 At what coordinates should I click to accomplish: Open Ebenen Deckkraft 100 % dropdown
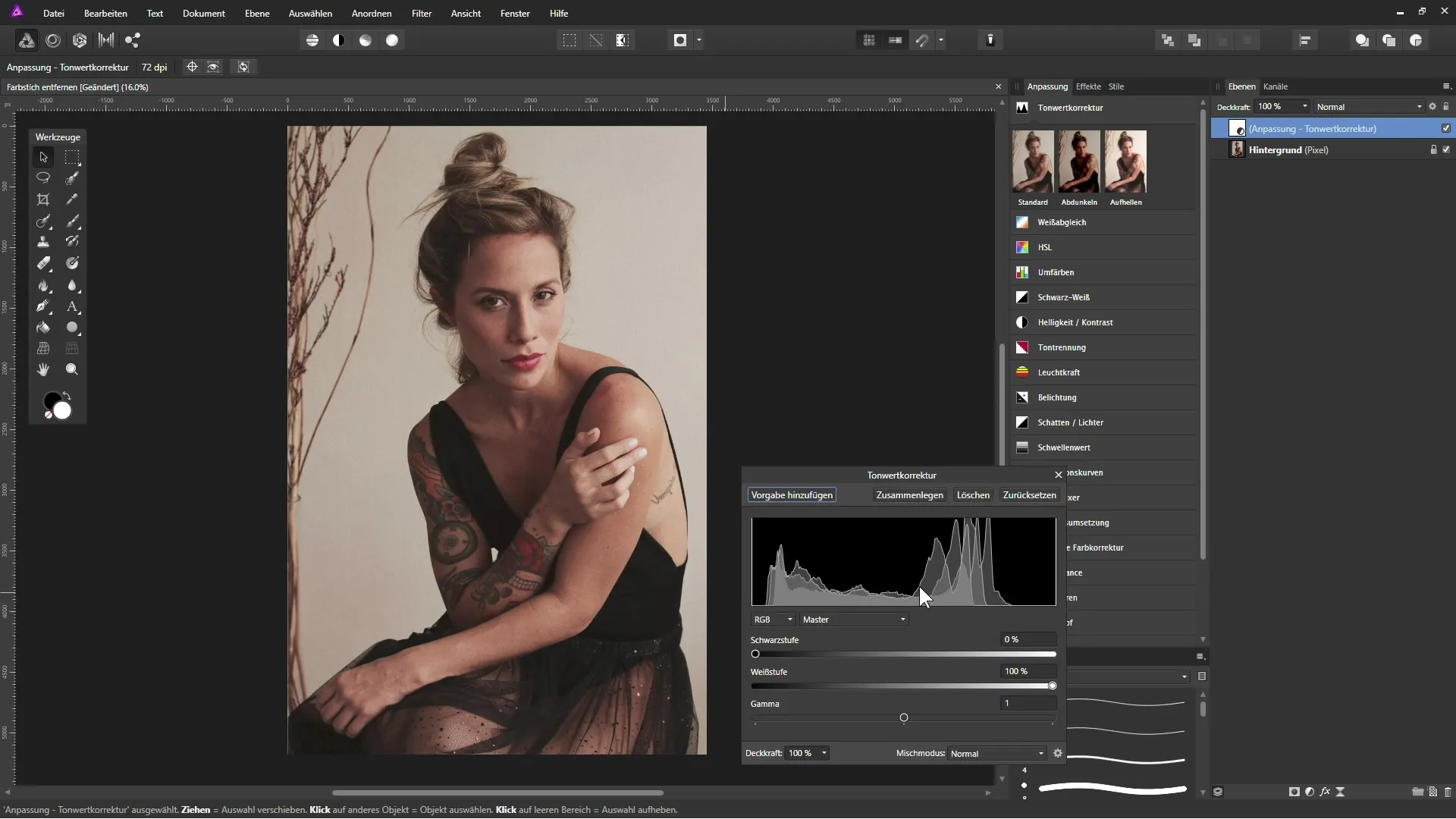click(x=1304, y=107)
